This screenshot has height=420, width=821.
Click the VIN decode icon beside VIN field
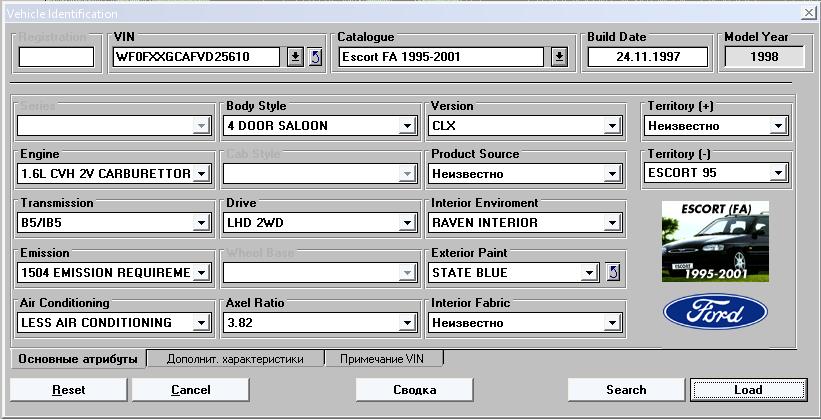(x=315, y=57)
